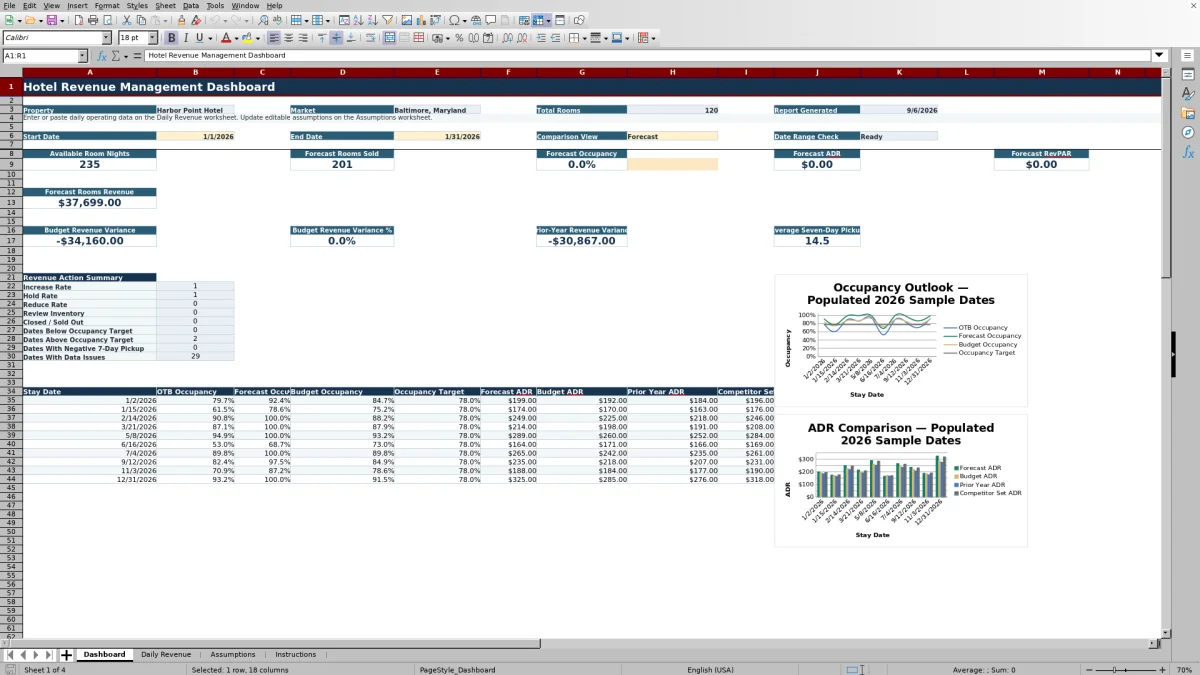Image resolution: width=1200 pixels, height=675 pixels.
Task: Select row header 13
Action: pos(11,203)
